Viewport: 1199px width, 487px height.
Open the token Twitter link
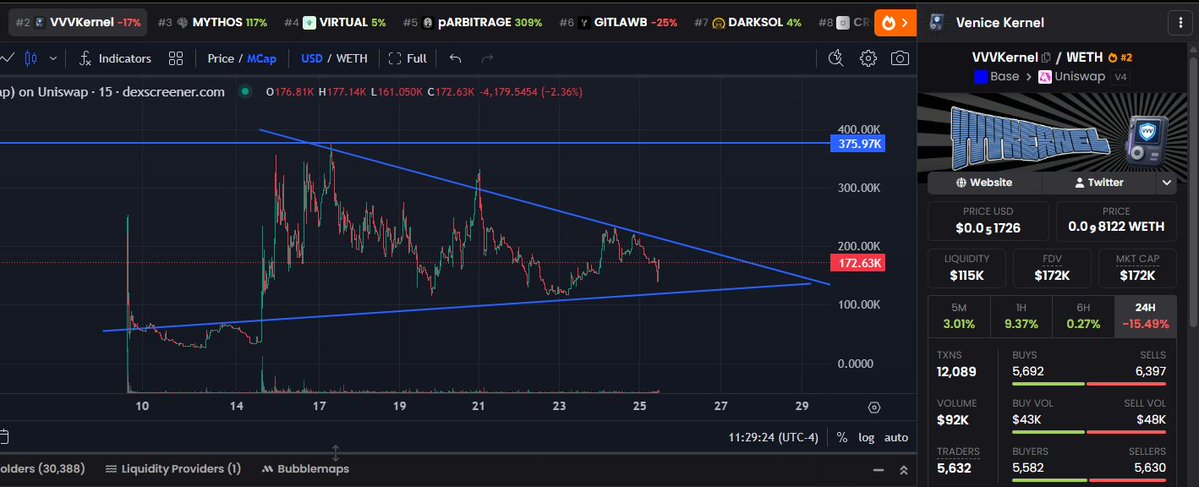click(x=1099, y=183)
